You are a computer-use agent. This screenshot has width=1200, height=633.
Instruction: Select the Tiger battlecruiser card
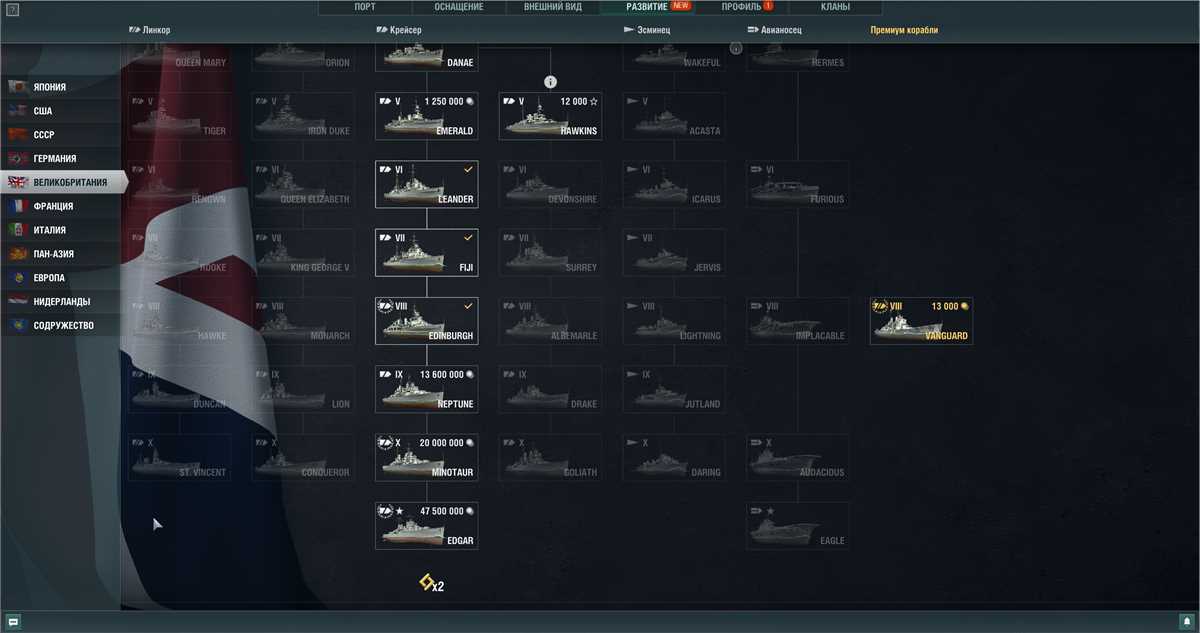point(179,116)
